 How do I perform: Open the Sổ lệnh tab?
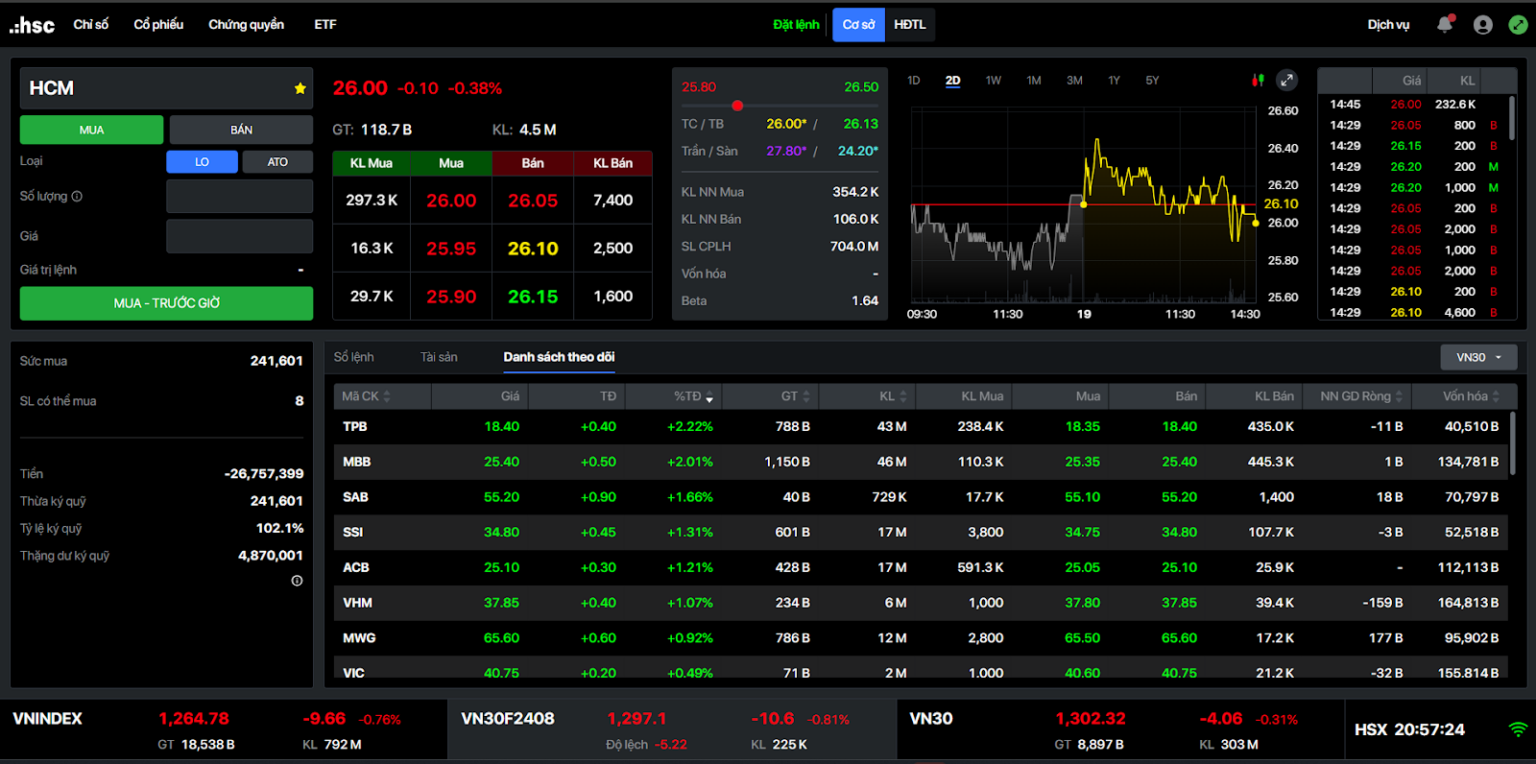(x=354, y=357)
